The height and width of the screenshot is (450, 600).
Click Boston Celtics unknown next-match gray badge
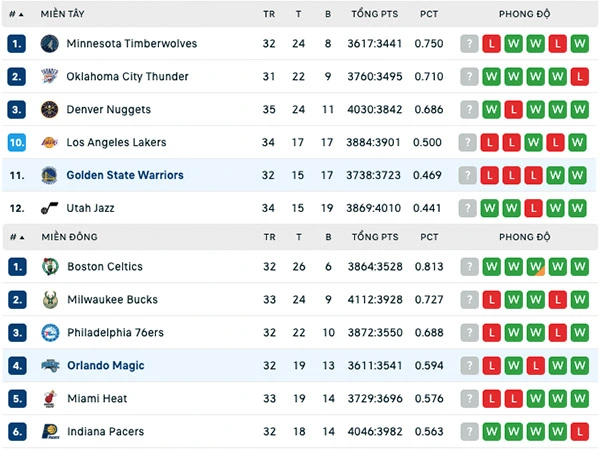470,267
